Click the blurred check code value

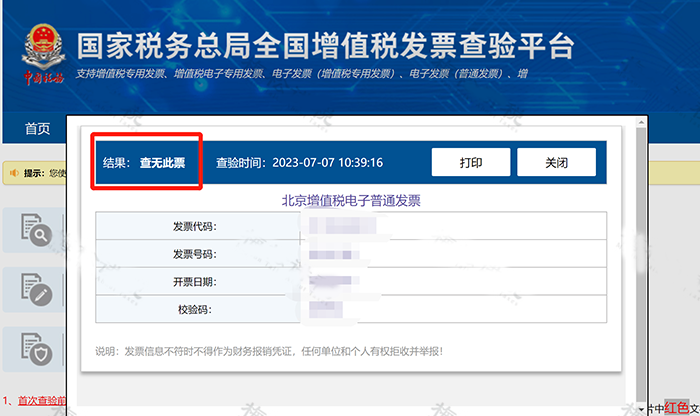325,309
